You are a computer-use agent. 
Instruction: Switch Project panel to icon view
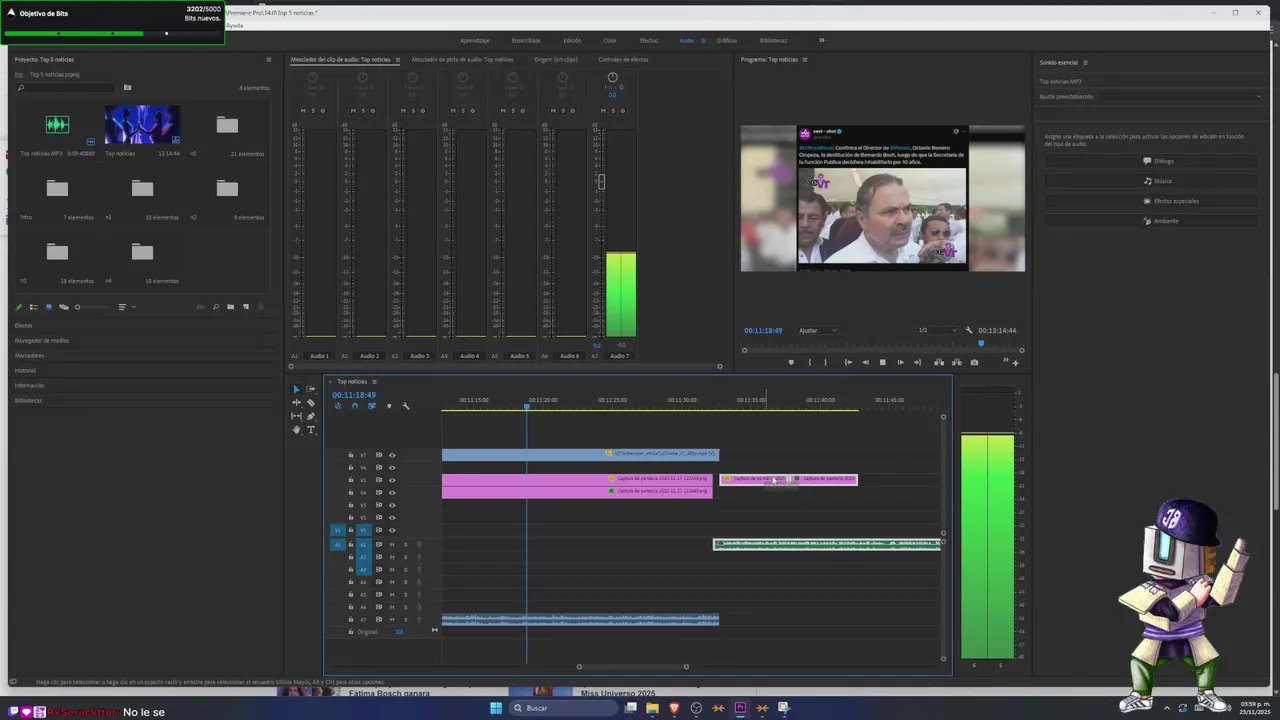pyautogui.click(x=48, y=307)
